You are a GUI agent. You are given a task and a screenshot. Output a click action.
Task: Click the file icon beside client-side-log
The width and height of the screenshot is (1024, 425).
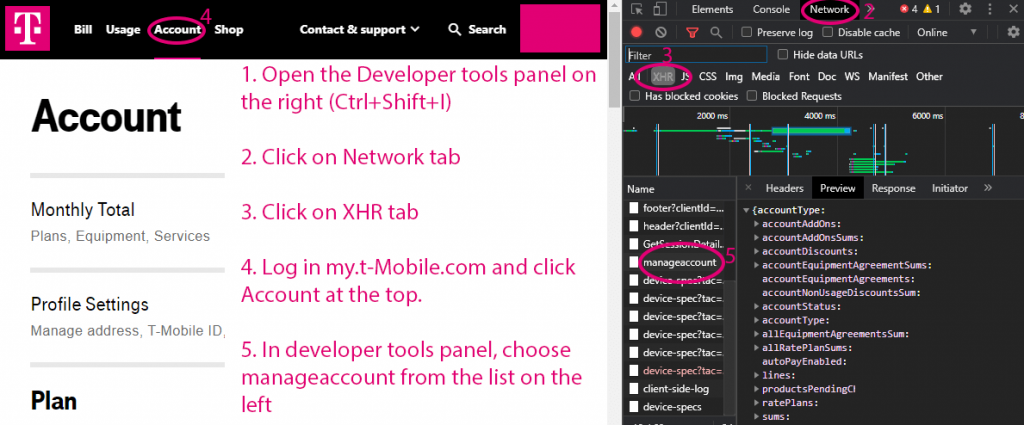(633, 388)
